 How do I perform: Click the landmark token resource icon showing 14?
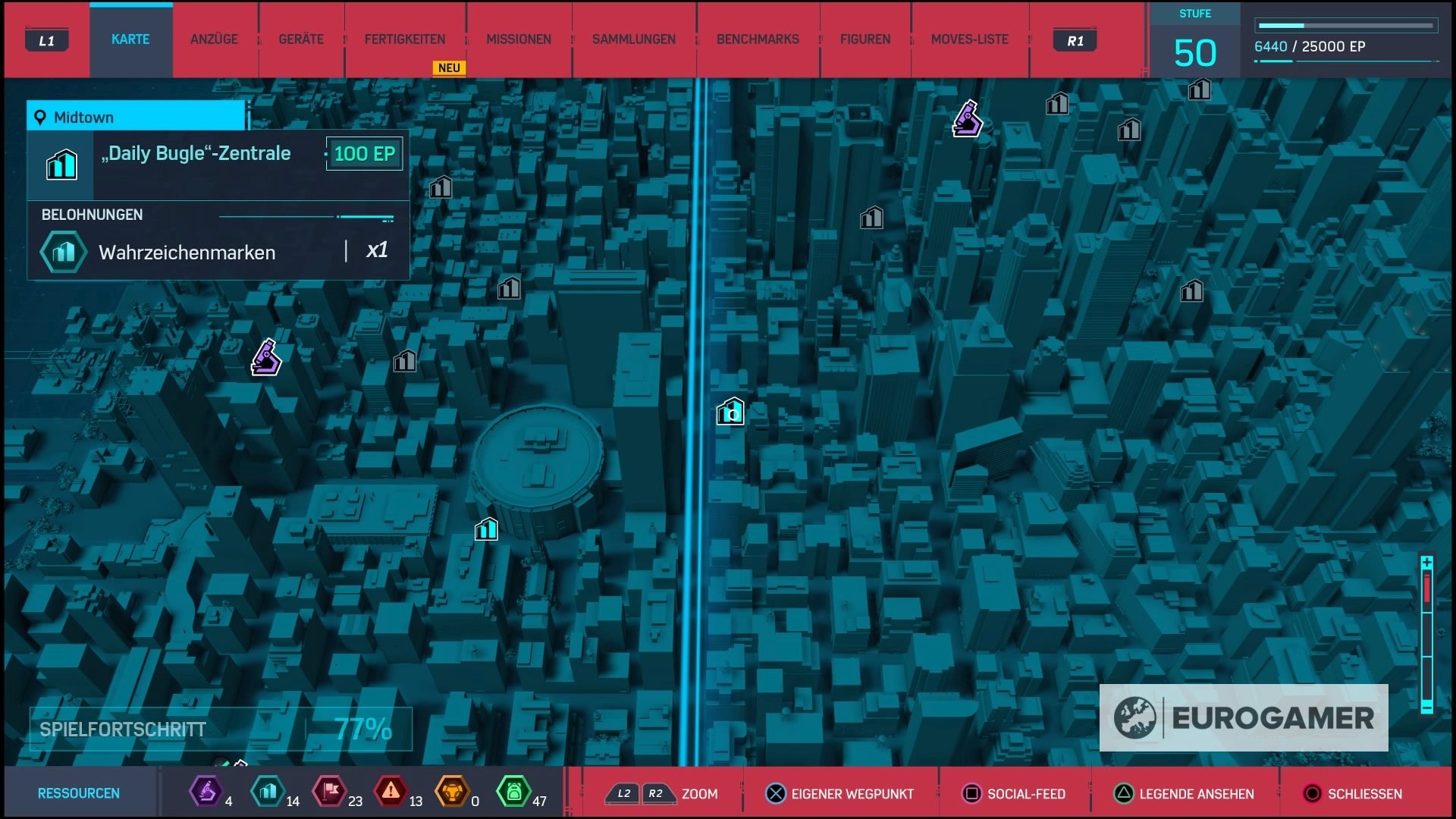click(x=268, y=792)
